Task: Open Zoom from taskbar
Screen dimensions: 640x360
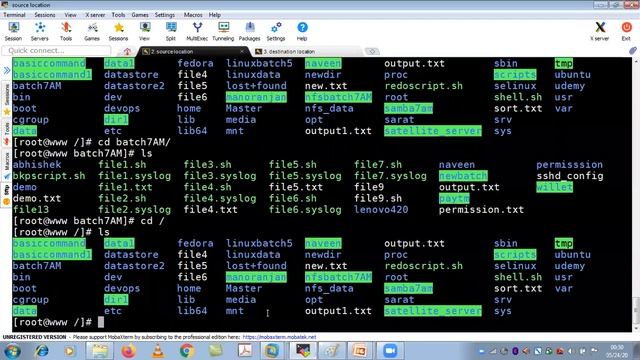Action: tap(390, 351)
